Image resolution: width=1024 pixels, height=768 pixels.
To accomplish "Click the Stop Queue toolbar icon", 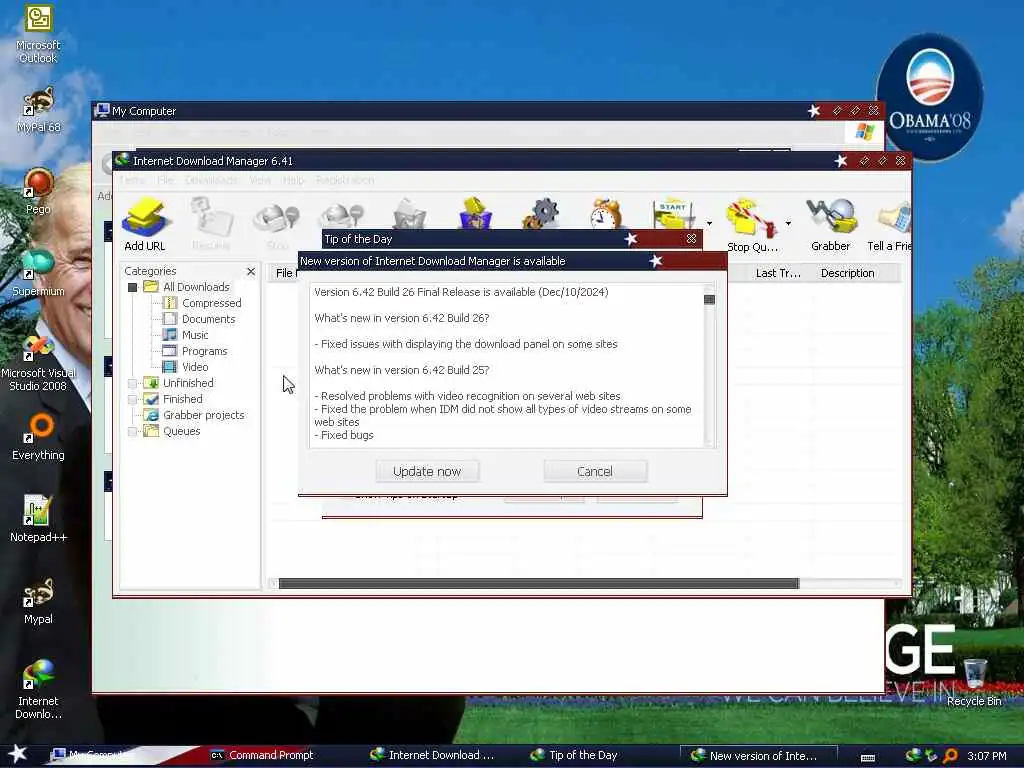I will [x=752, y=224].
